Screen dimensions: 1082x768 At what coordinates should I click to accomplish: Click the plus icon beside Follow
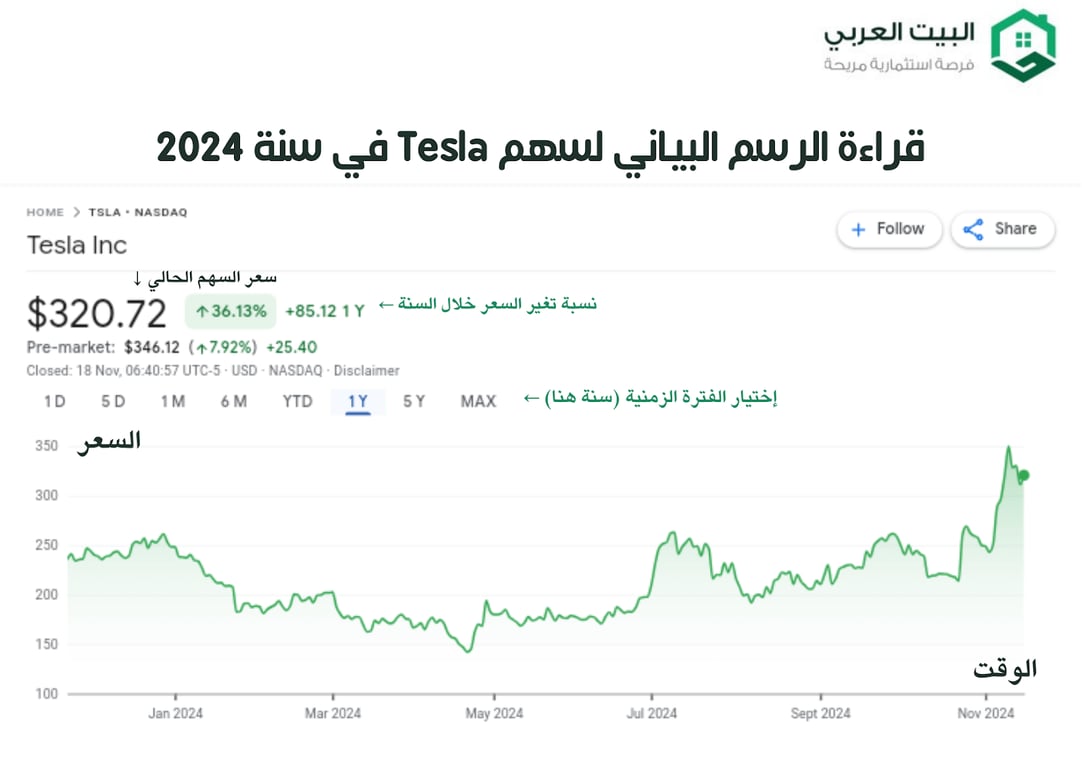pyautogui.click(x=858, y=229)
